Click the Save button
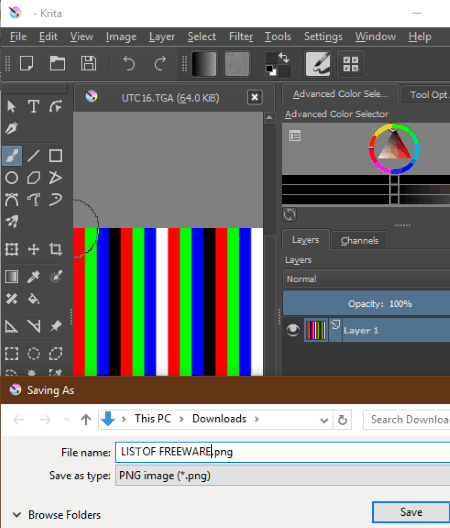 pyautogui.click(x=411, y=512)
